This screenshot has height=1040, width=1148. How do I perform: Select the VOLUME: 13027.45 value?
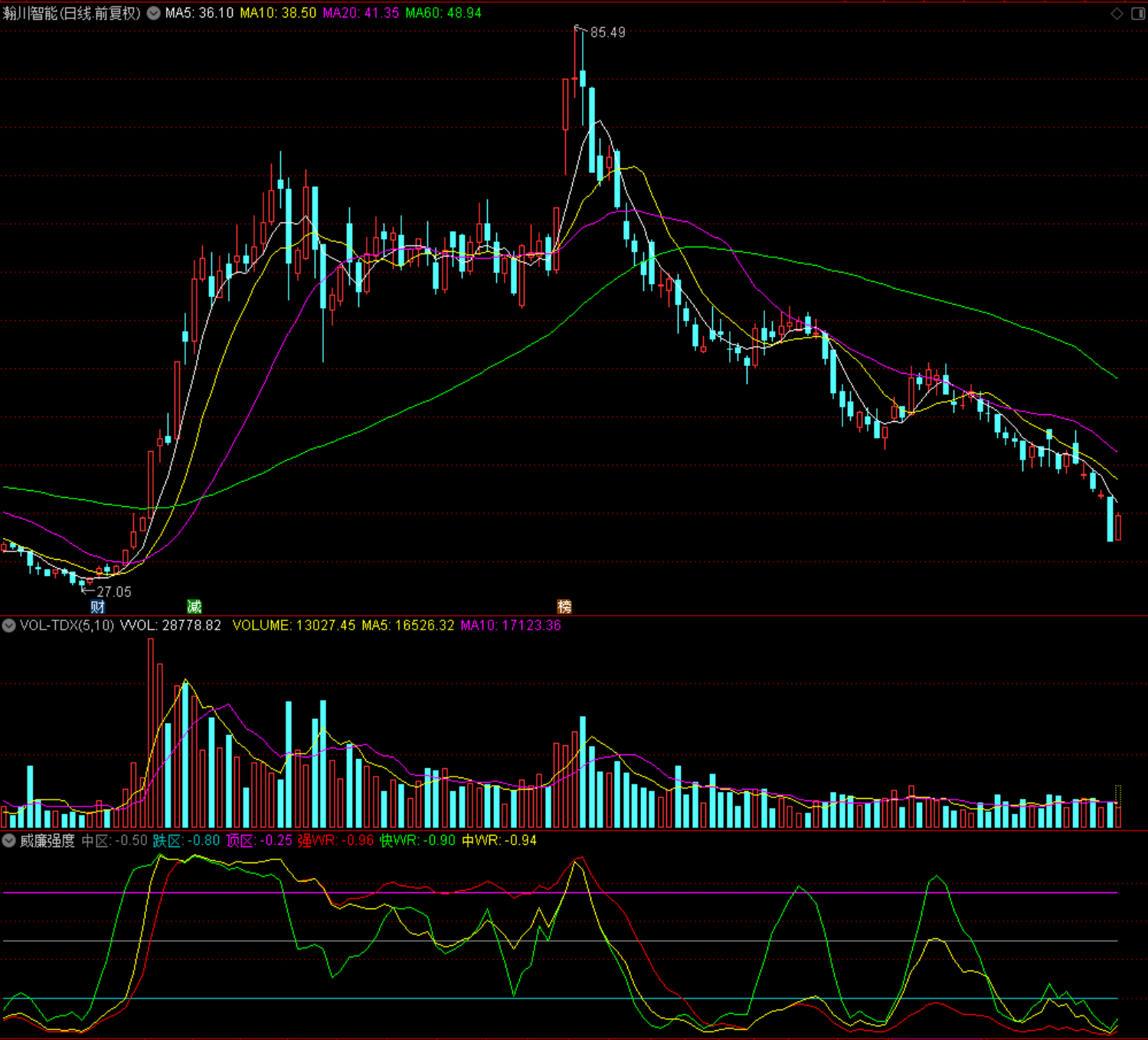[x=294, y=626]
